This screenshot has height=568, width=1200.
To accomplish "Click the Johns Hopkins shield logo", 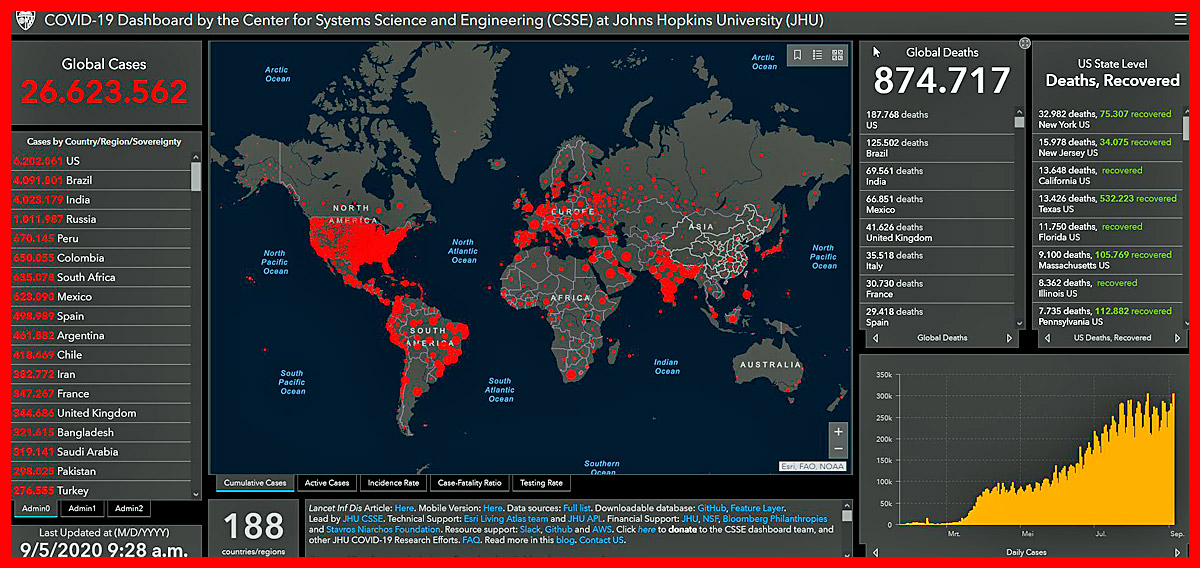I will 26,19.
